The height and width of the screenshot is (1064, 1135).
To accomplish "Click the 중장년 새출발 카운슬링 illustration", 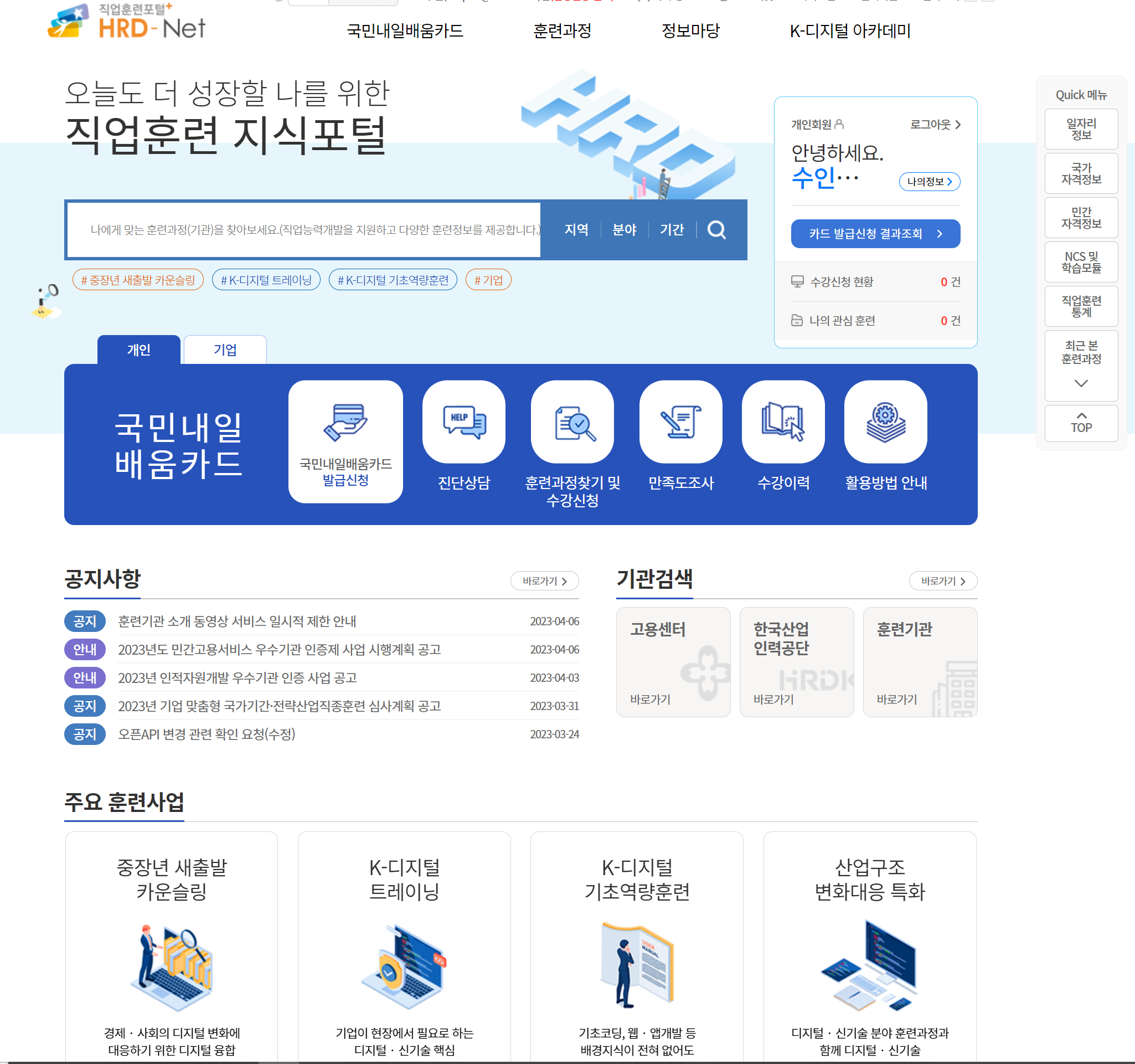I will [172, 968].
